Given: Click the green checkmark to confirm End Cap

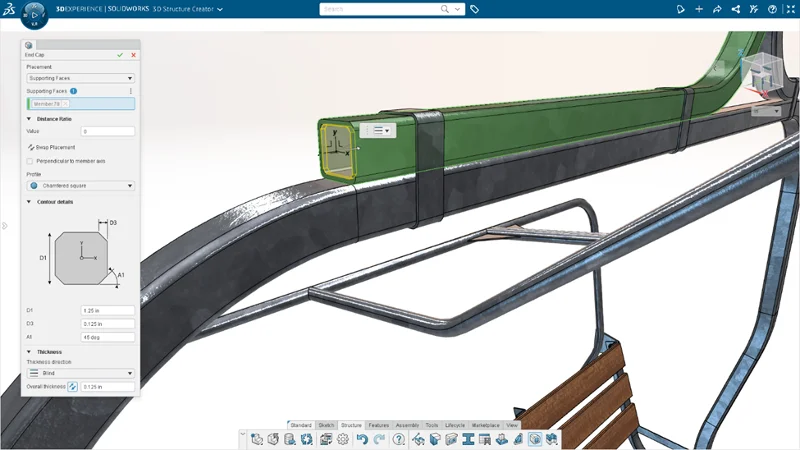Looking at the screenshot, I should coord(120,55).
